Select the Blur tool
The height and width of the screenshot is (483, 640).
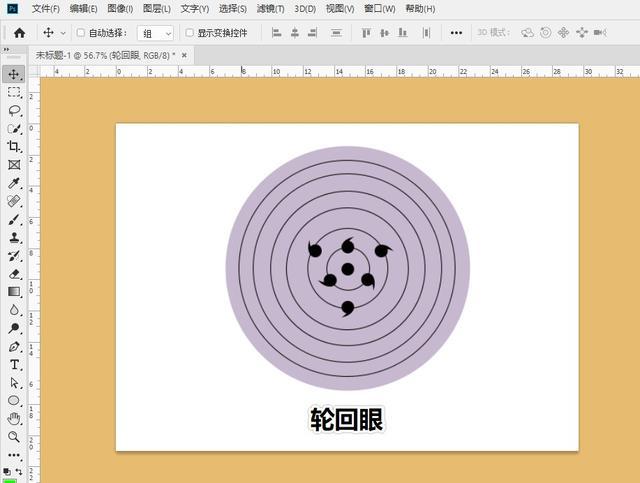point(14,310)
